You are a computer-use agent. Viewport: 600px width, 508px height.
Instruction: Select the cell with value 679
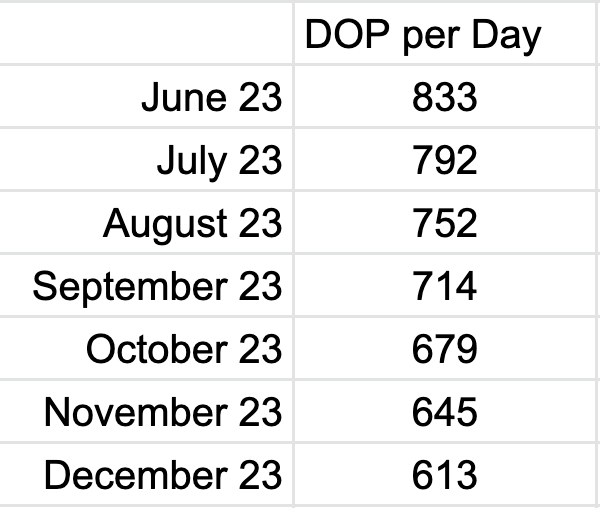tap(445, 348)
